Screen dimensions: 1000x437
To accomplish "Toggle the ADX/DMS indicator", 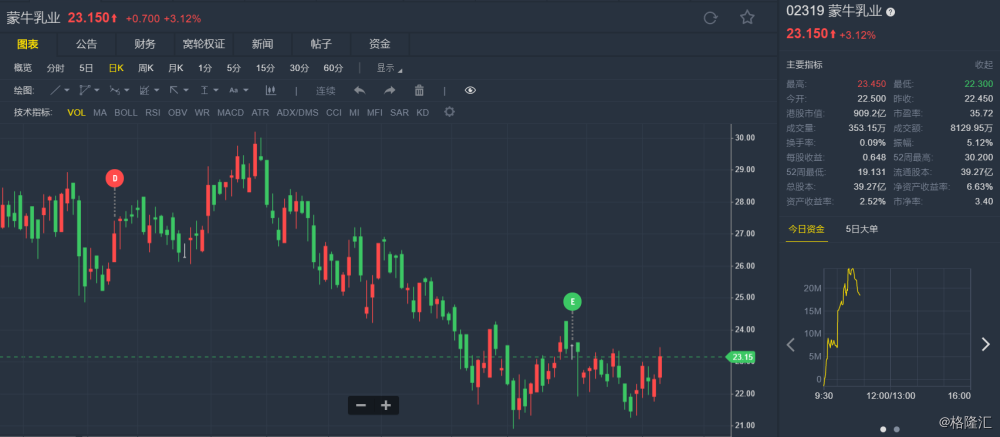I will 297,112.
